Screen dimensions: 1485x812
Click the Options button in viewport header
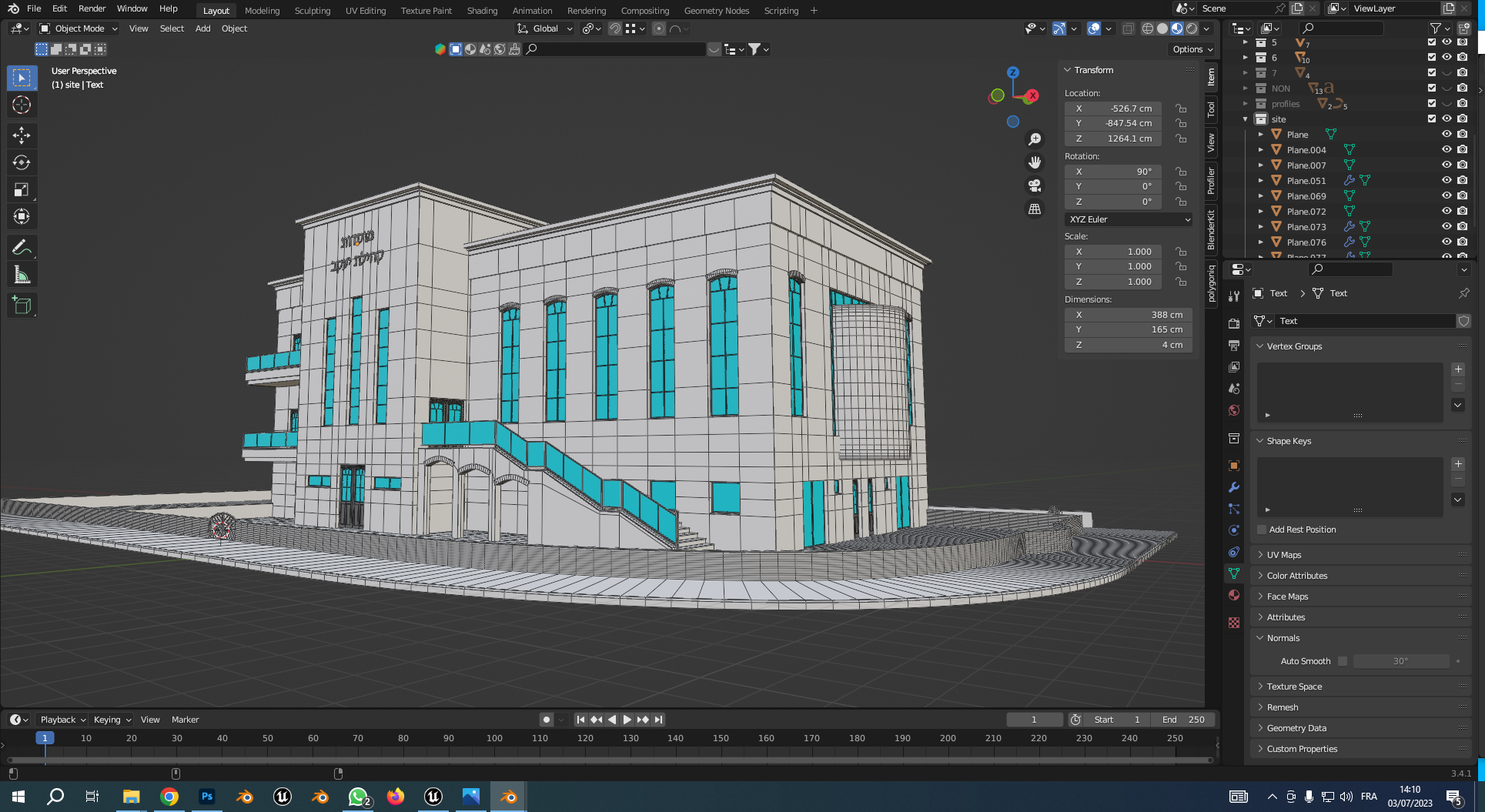pyautogui.click(x=1192, y=49)
